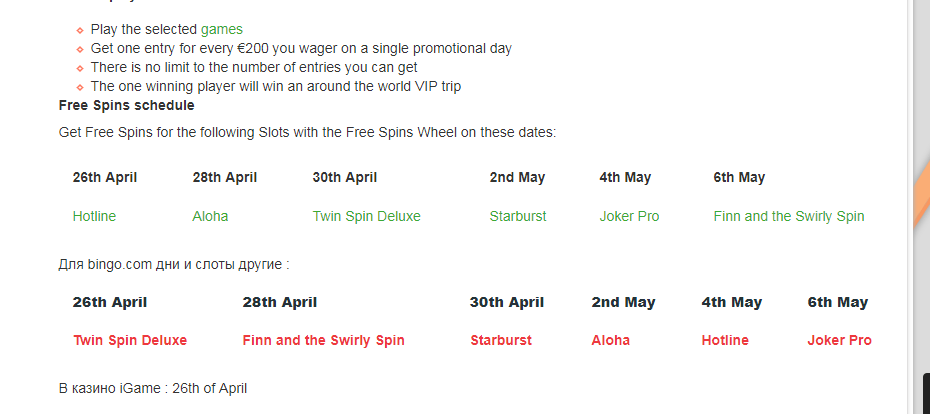
Task: Click the red Joker Pro text
Action: tap(839, 340)
